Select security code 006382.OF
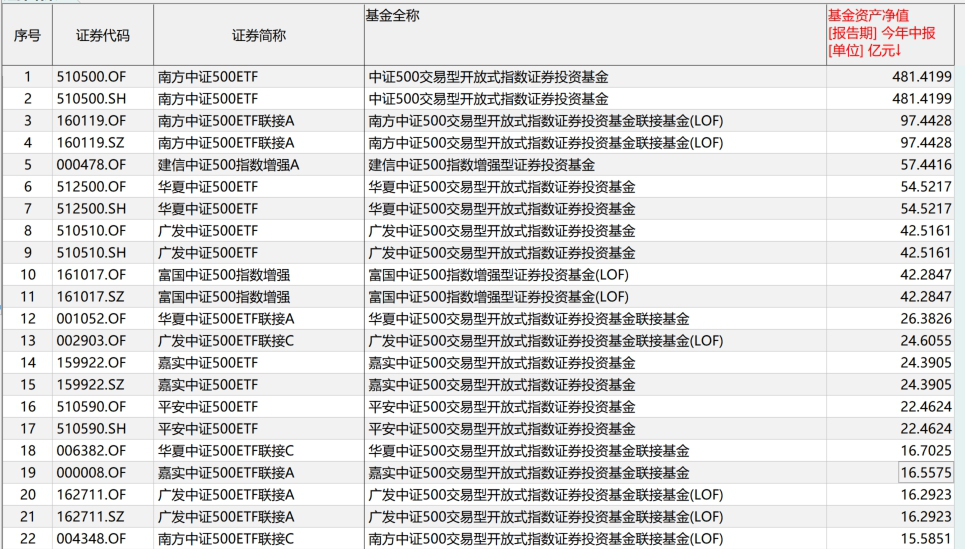The height and width of the screenshot is (550, 966). tap(91, 451)
